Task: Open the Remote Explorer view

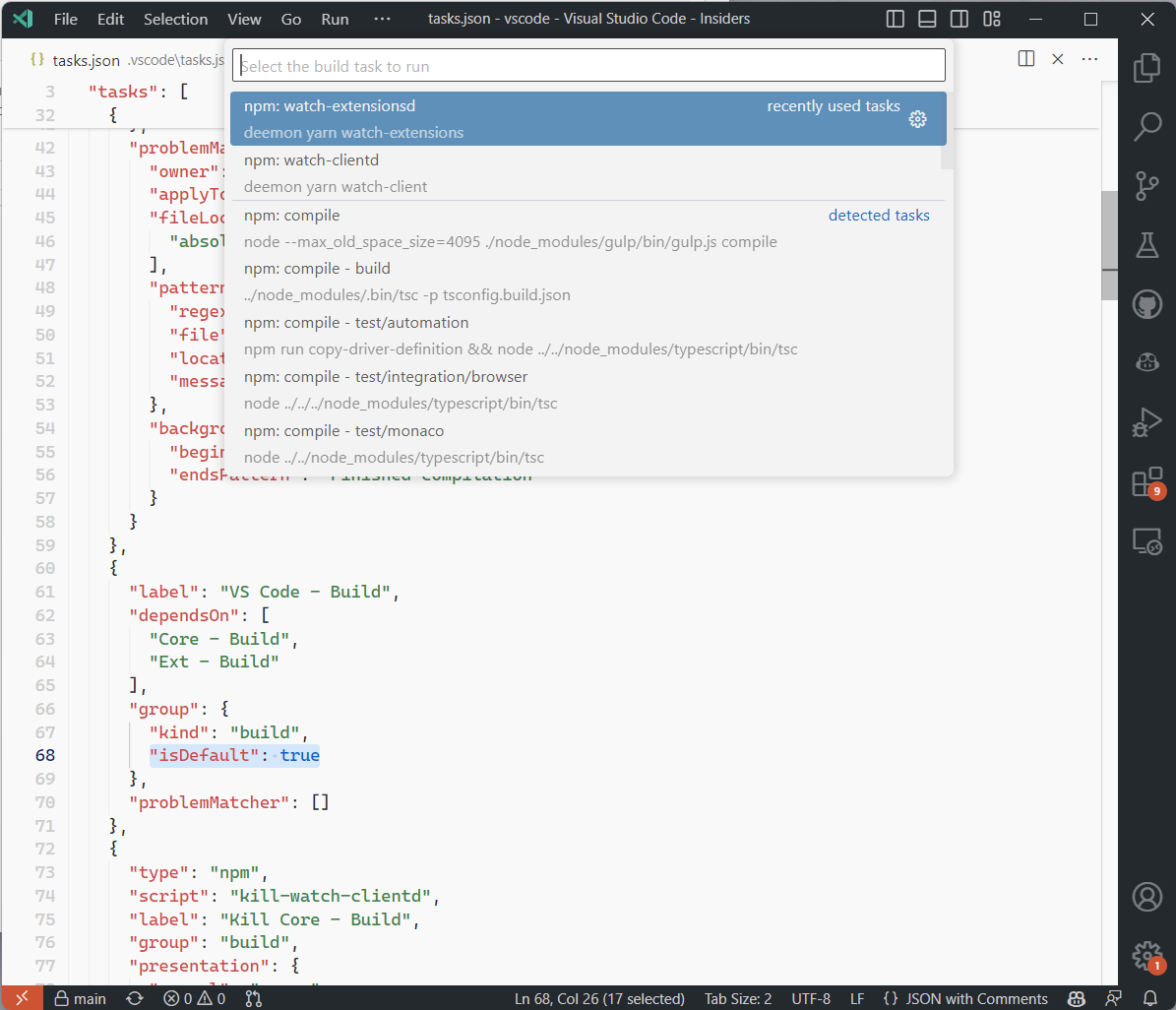Action: coord(1147,541)
